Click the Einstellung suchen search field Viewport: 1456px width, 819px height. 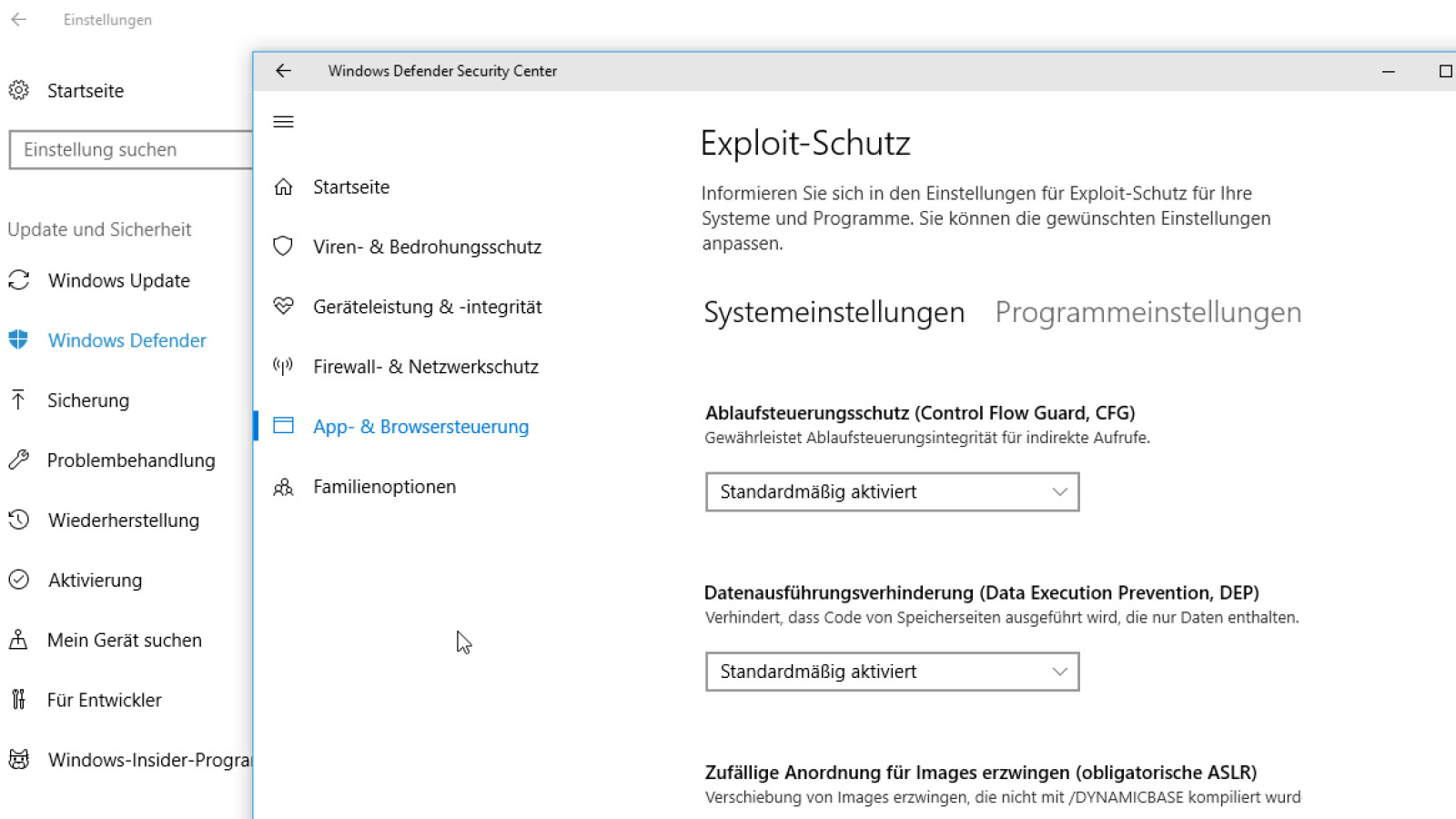tap(131, 149)
